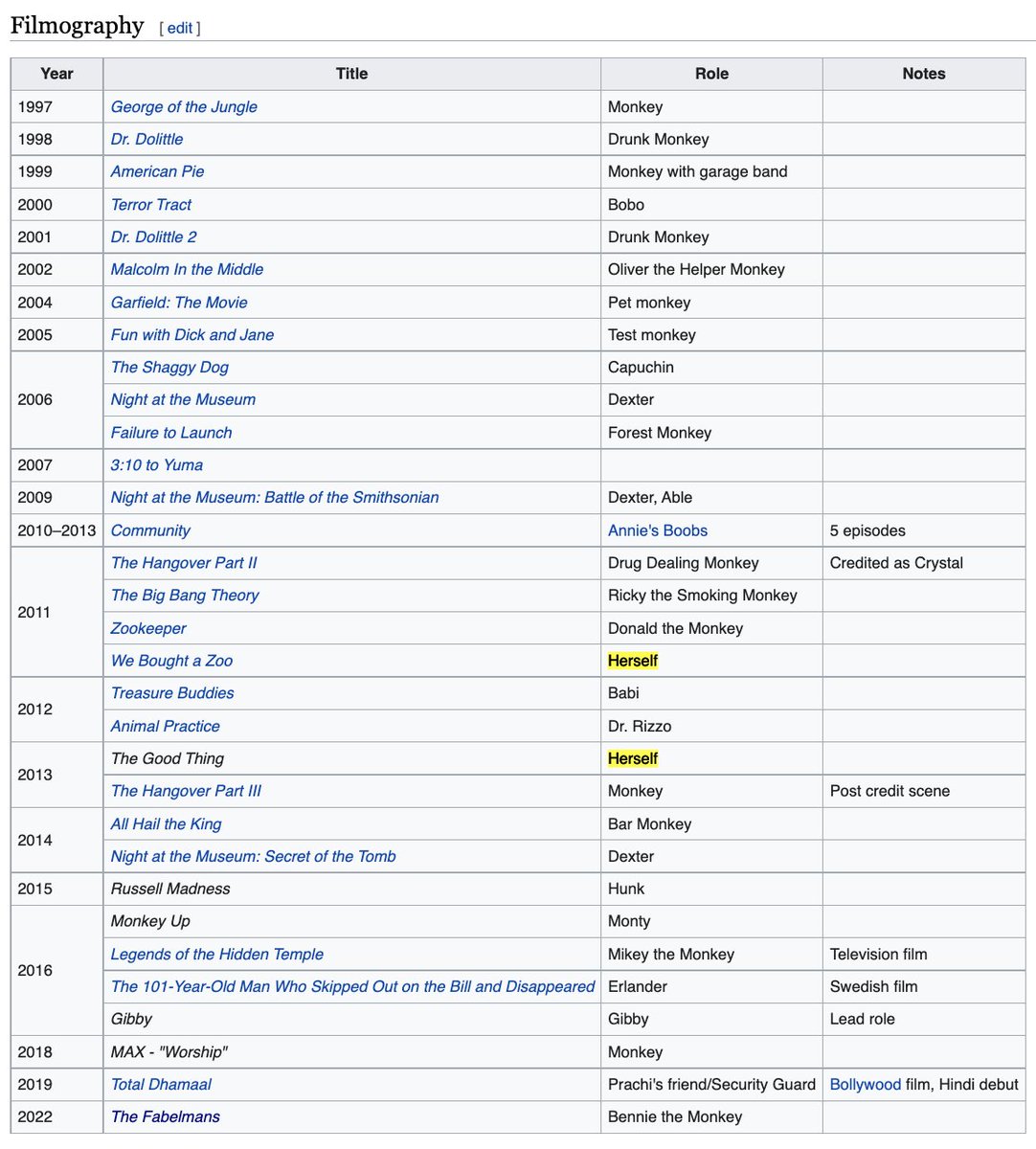
Task: Open the Terror Tract link
Action: click(150, 205)
